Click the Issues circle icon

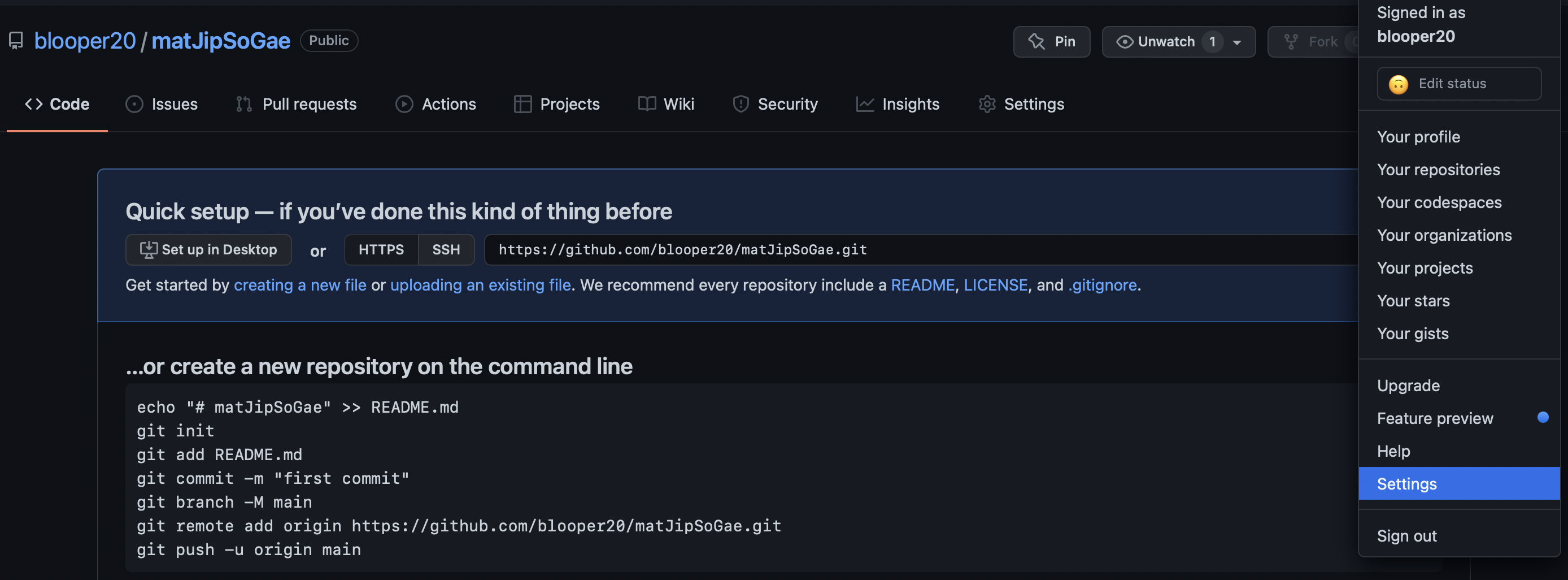point(134,104)
